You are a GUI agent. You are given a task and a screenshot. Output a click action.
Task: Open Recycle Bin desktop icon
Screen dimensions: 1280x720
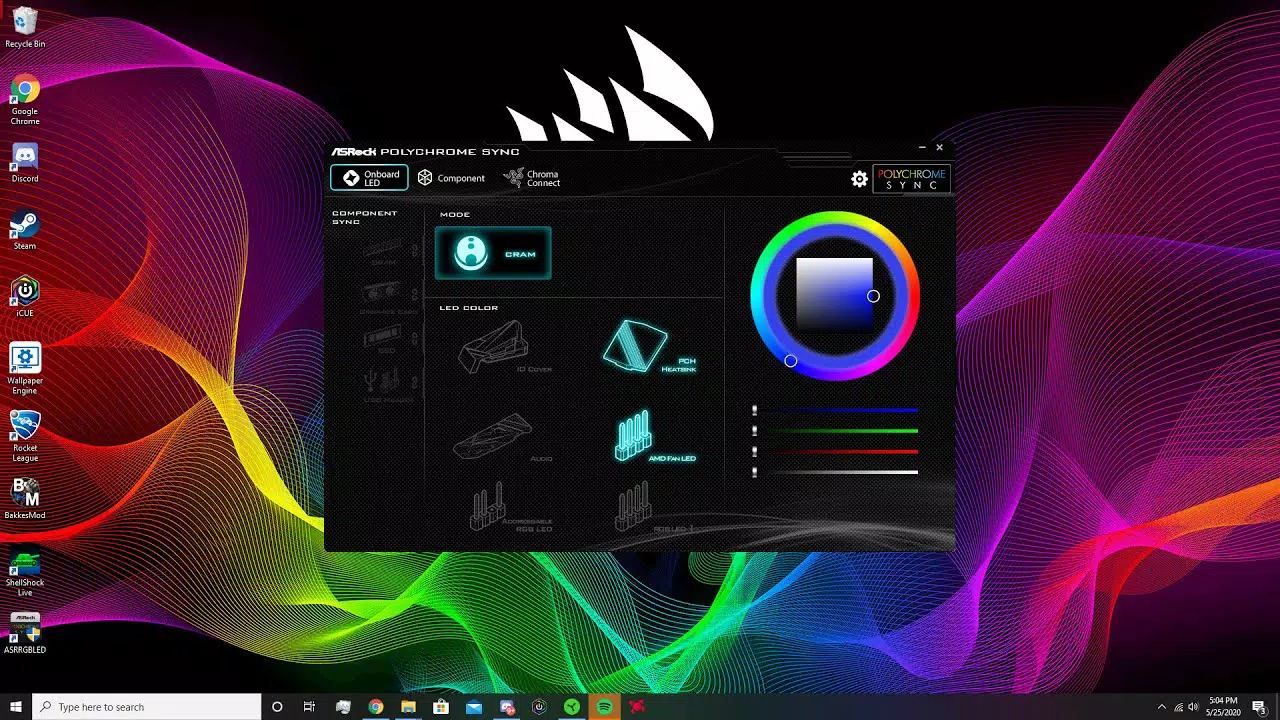(25, 29)
